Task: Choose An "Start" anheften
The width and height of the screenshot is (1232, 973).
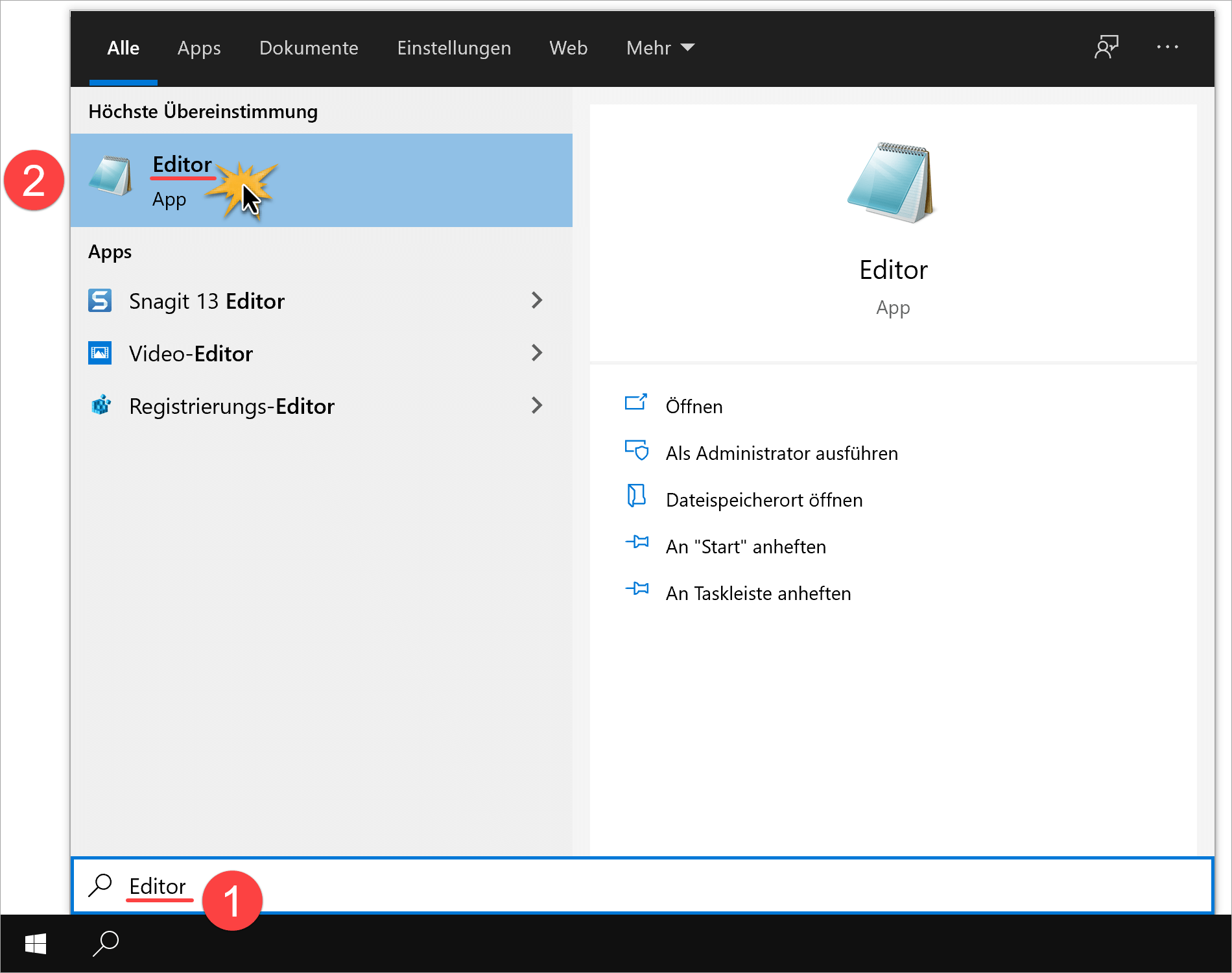Action: [746, 546]
